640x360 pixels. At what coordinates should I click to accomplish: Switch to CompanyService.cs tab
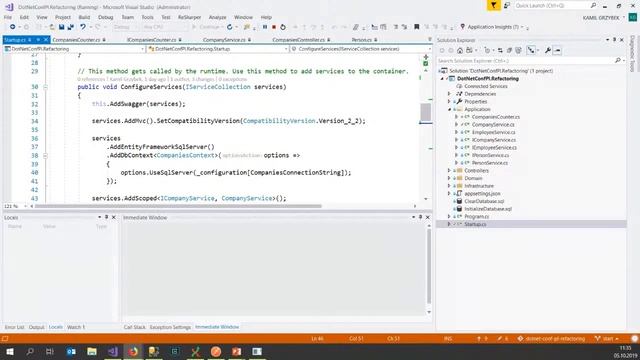tap(227, 40)
